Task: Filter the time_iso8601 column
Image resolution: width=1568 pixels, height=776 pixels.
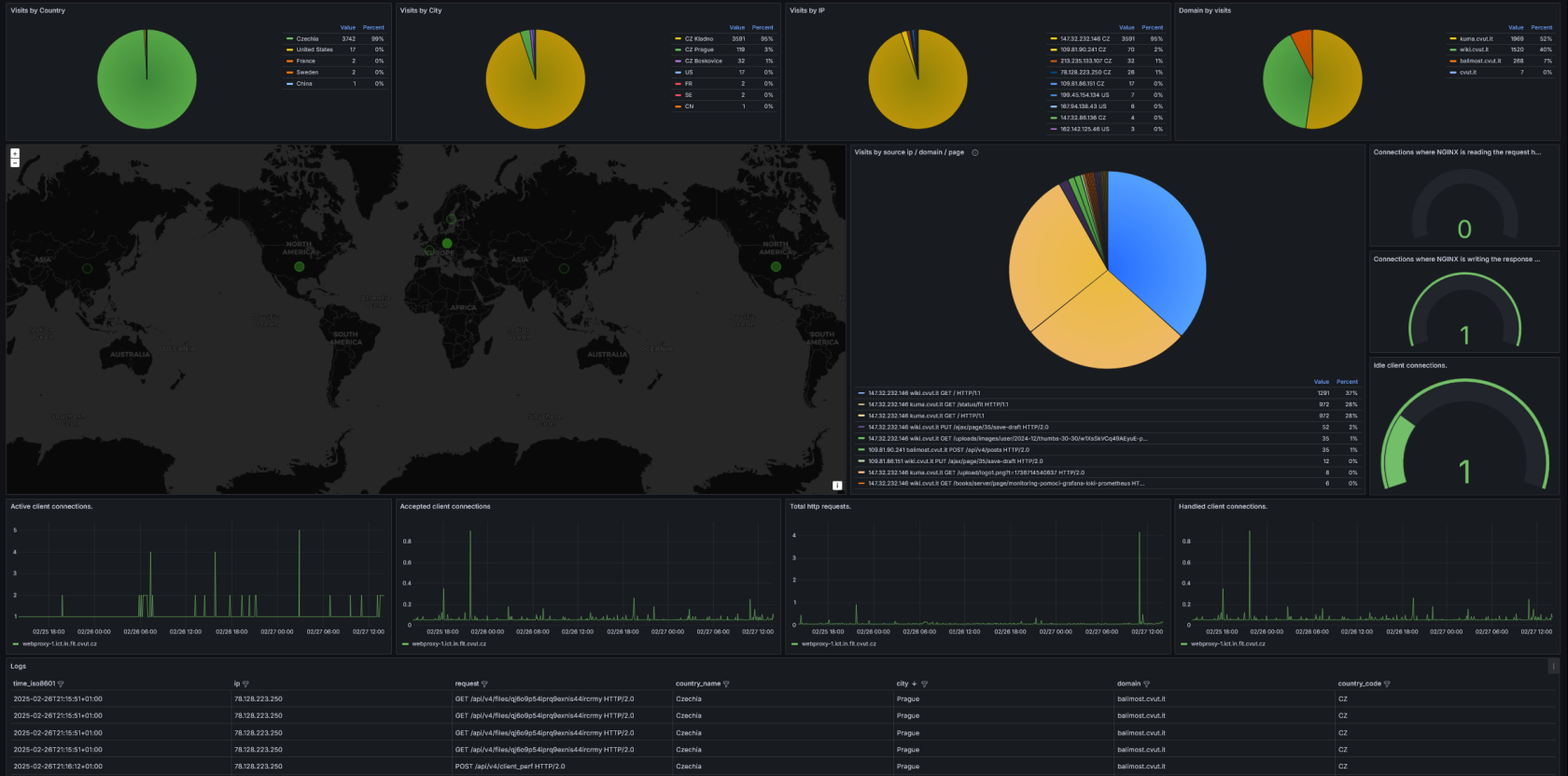Action: 62,684
